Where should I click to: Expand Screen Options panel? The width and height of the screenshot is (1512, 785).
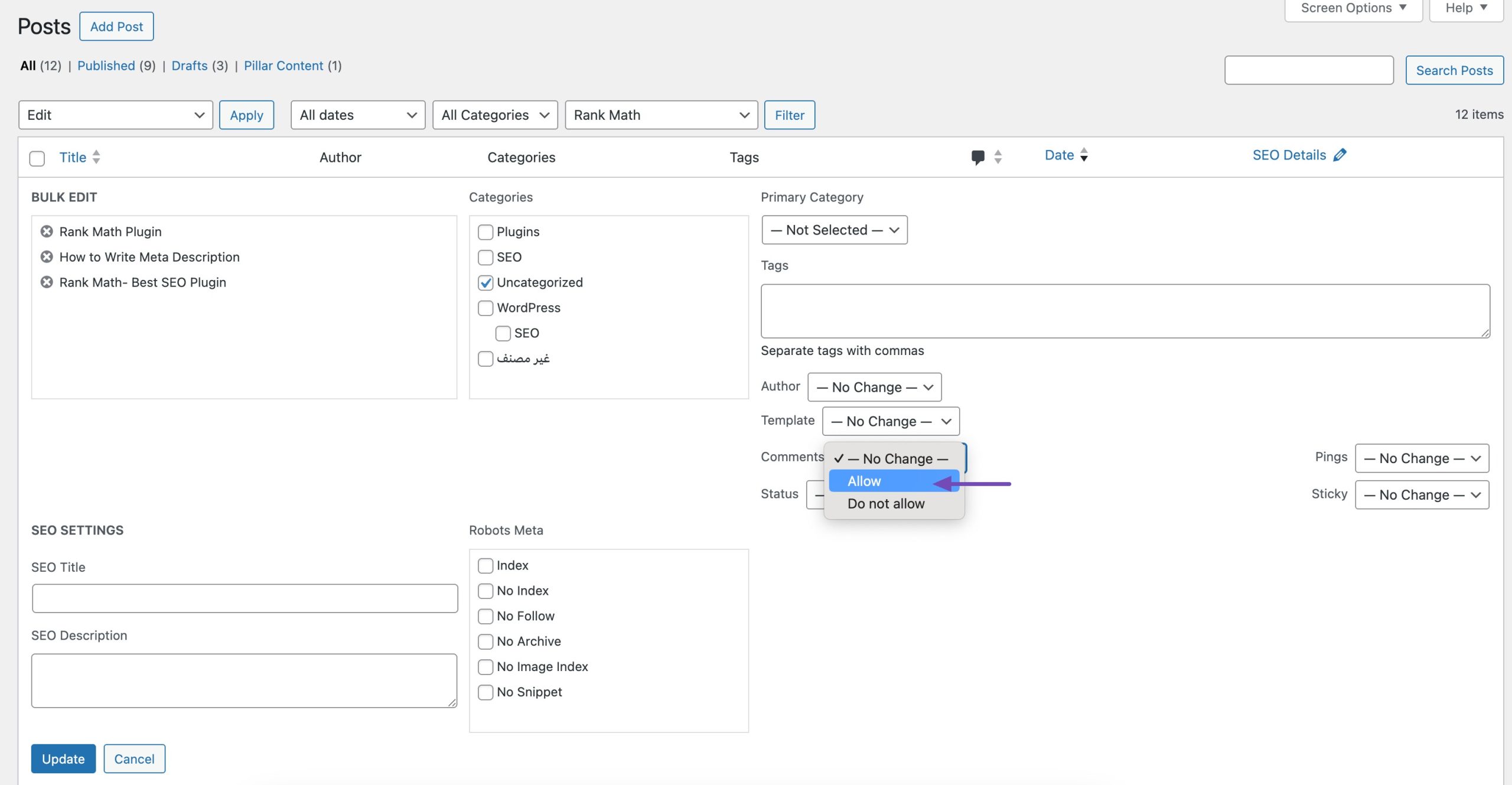click(1353, 9)
